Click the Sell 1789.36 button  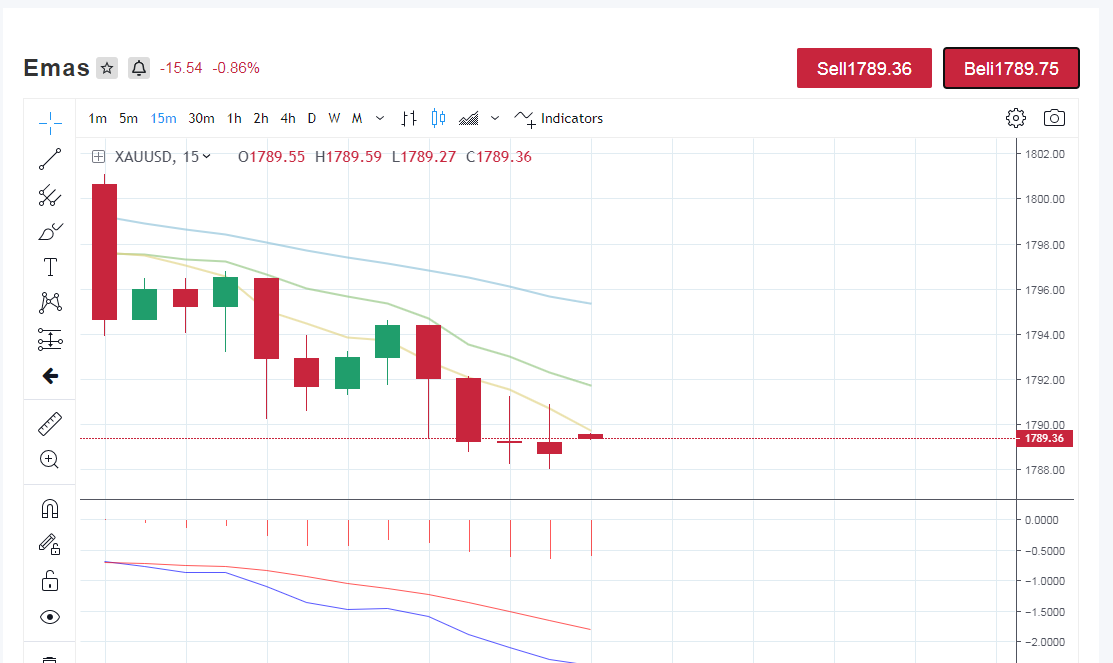pyautogui.click(x=864, y=68)
